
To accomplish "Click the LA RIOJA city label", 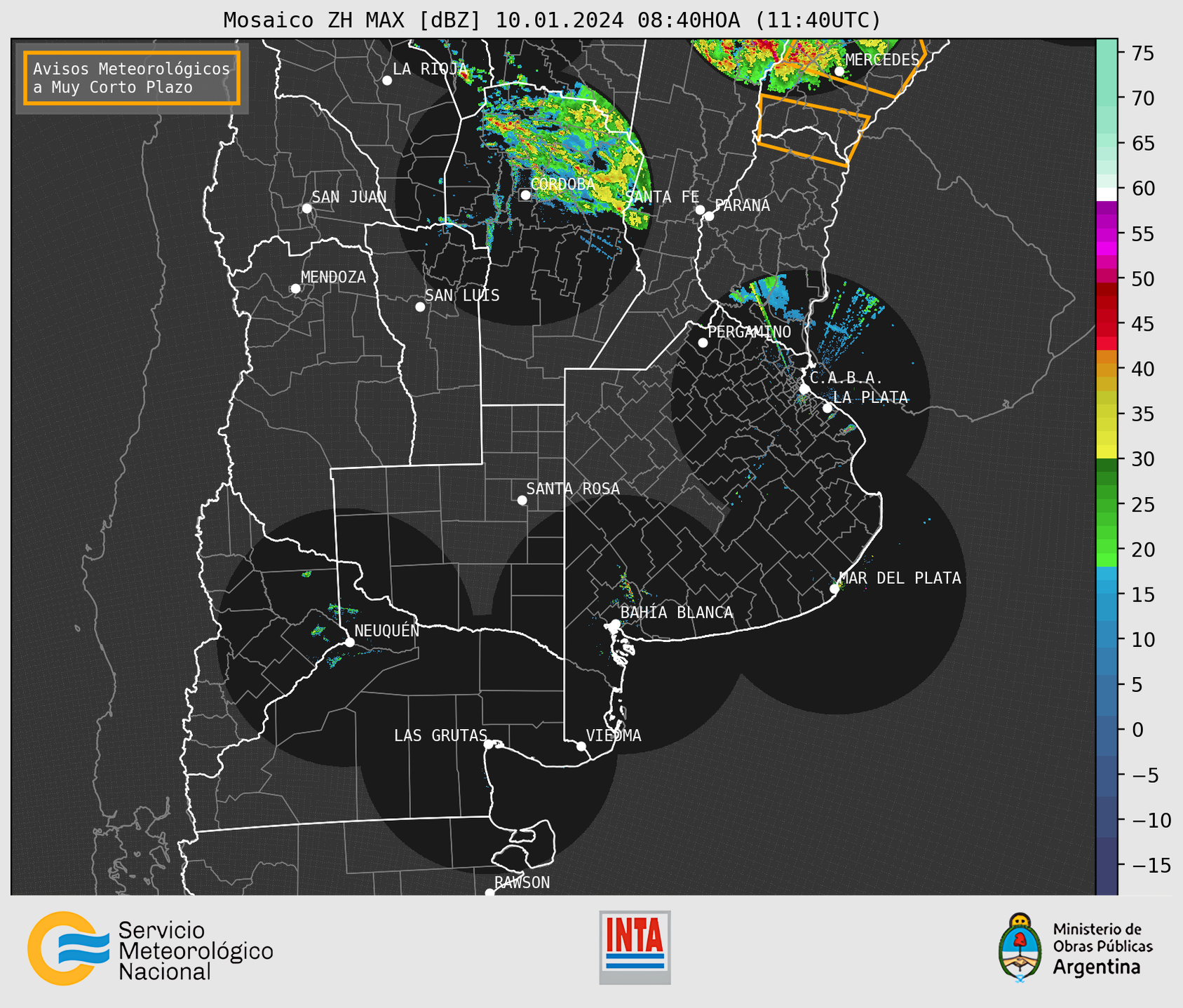I will 430,69.
